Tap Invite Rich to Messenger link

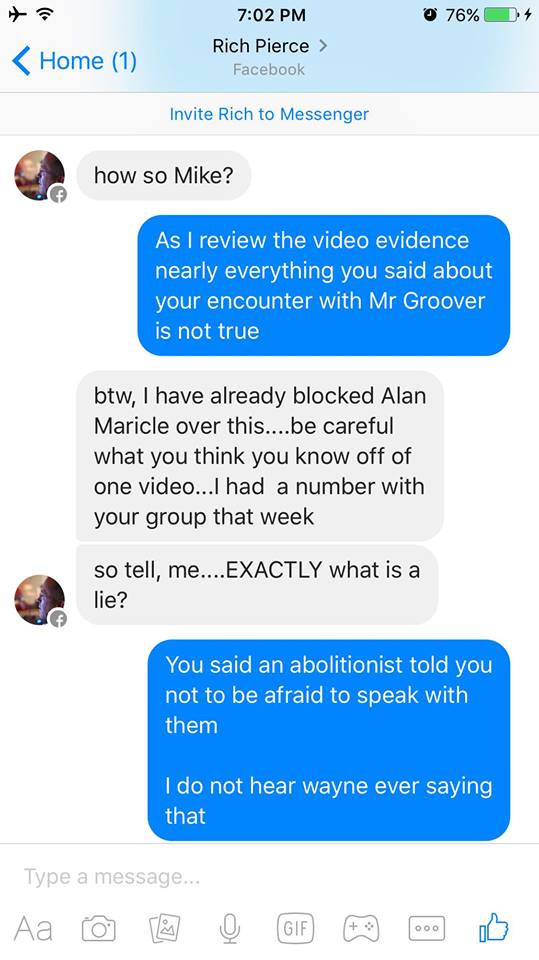[x=269, y=114]
